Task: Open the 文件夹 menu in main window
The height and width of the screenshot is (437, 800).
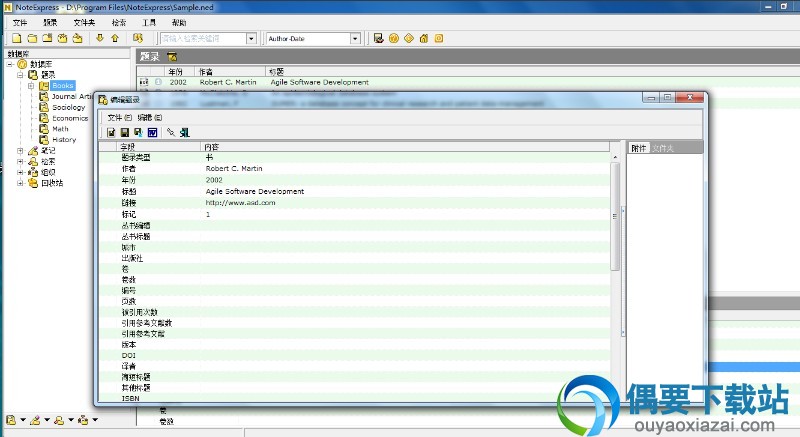Action: 84,22
